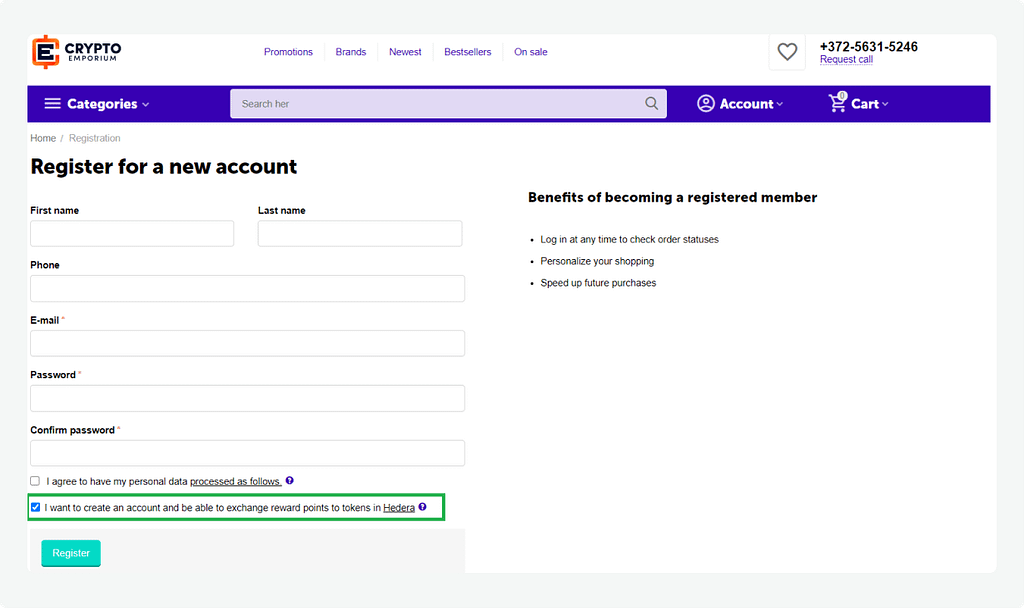1024x608 pixels.
Task: Go to the Bestsellers menu item
Action: [x=467, y=52]
